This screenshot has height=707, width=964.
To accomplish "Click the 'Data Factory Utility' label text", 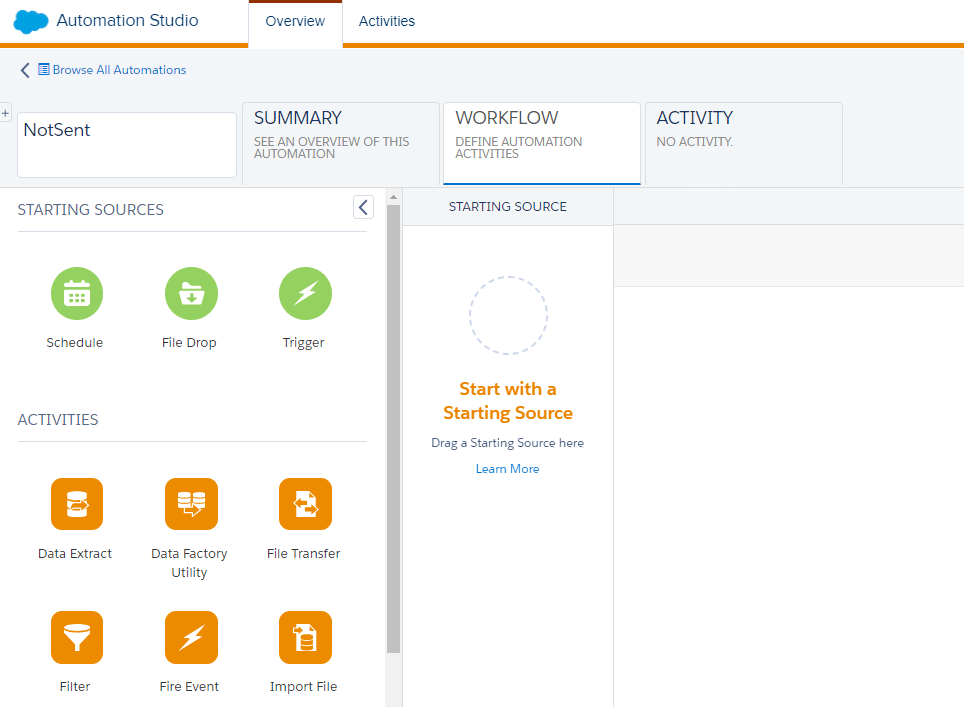I will click(x=189, y=563).
